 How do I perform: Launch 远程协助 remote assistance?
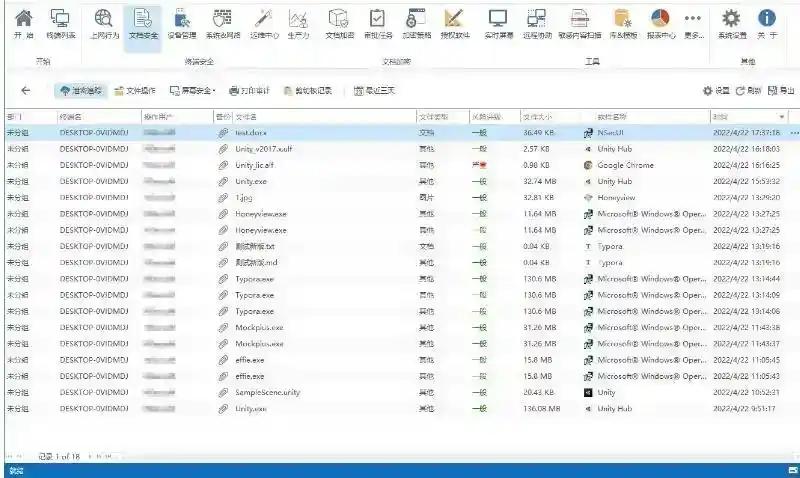(536, 24)
